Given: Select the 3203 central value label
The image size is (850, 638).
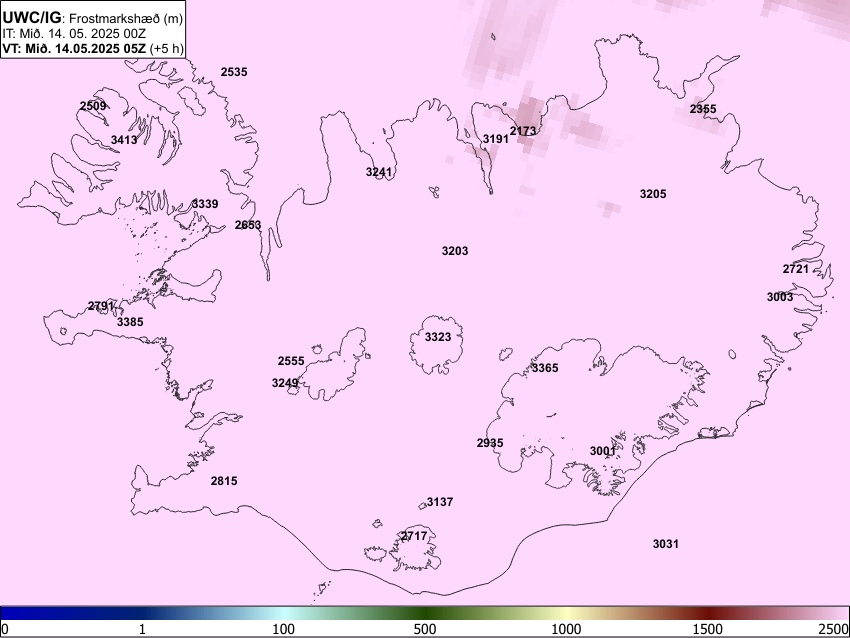Looking at the screenshot, I should [x=455, y=251].
